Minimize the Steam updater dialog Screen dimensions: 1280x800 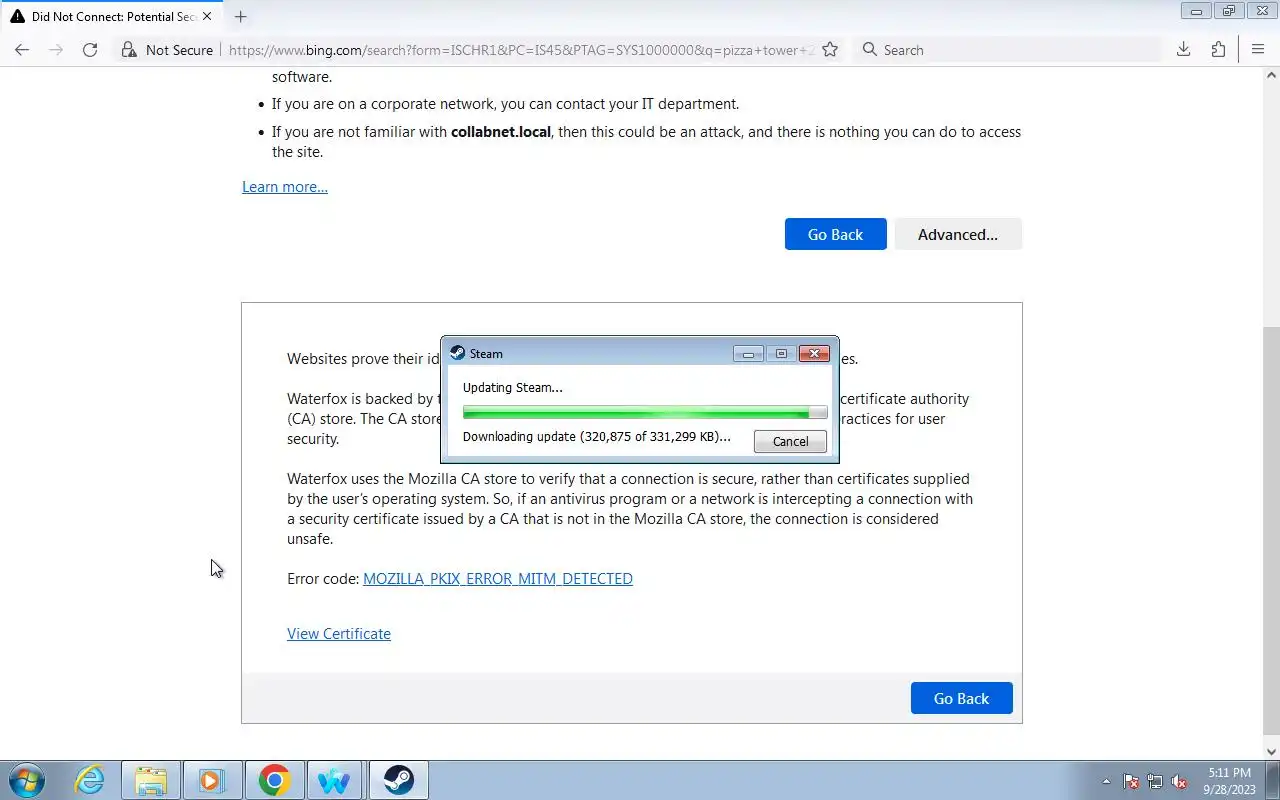click(748, 354)
